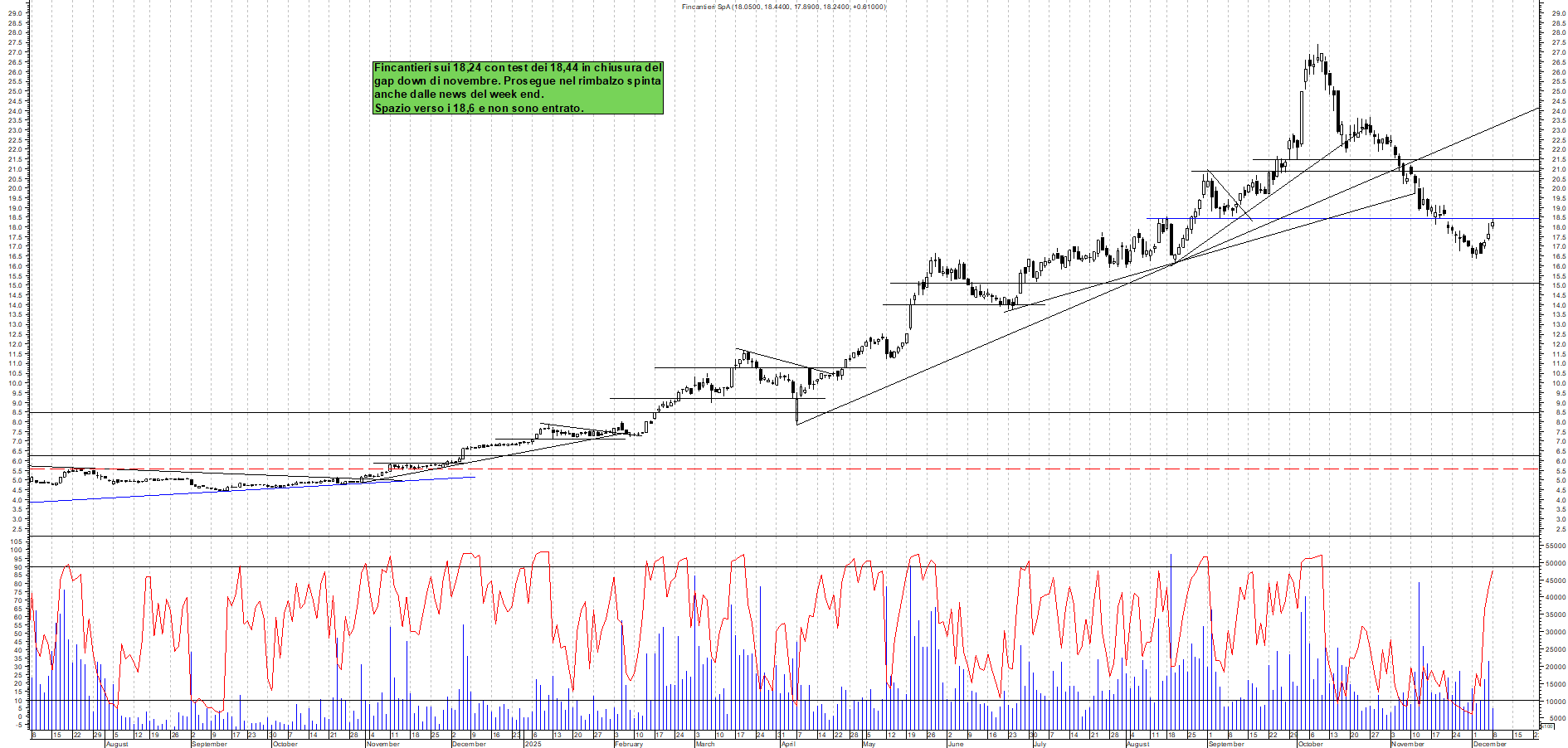
Task: Click the latest candlestick at 18.24
Action: (1492, 224)
